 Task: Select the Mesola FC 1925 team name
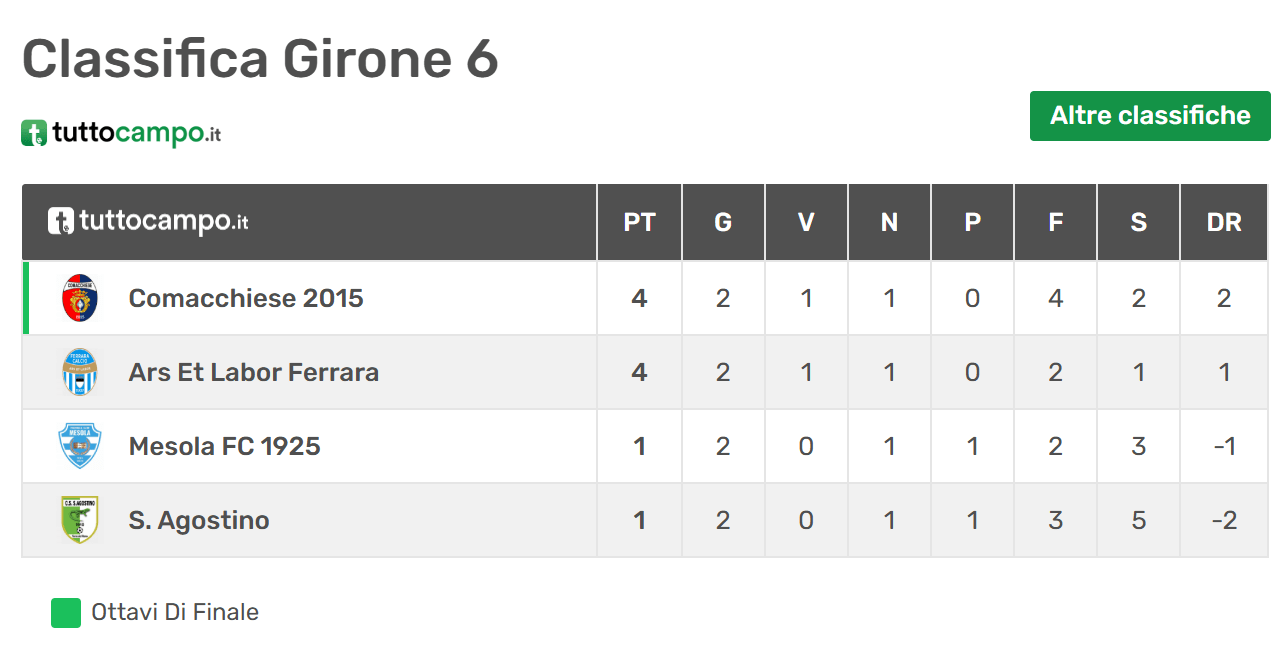coord(225,446)
